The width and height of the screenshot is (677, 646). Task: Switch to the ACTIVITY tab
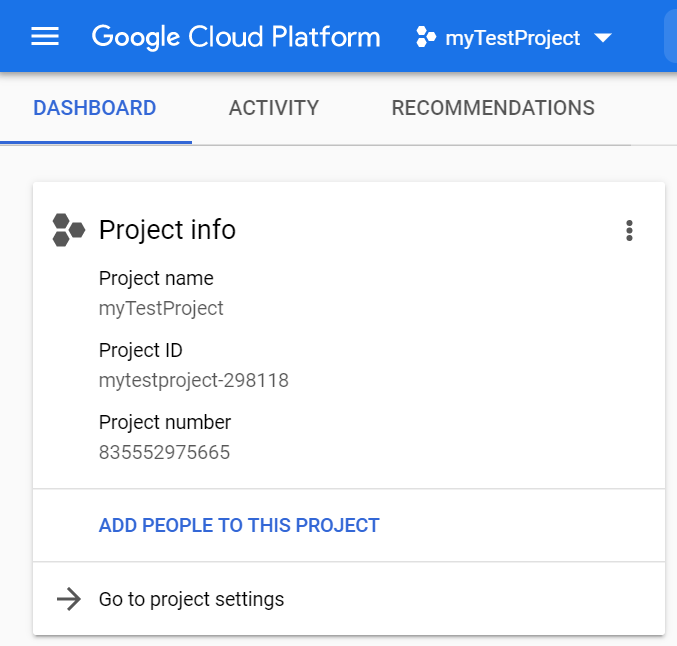coord(274,108)
